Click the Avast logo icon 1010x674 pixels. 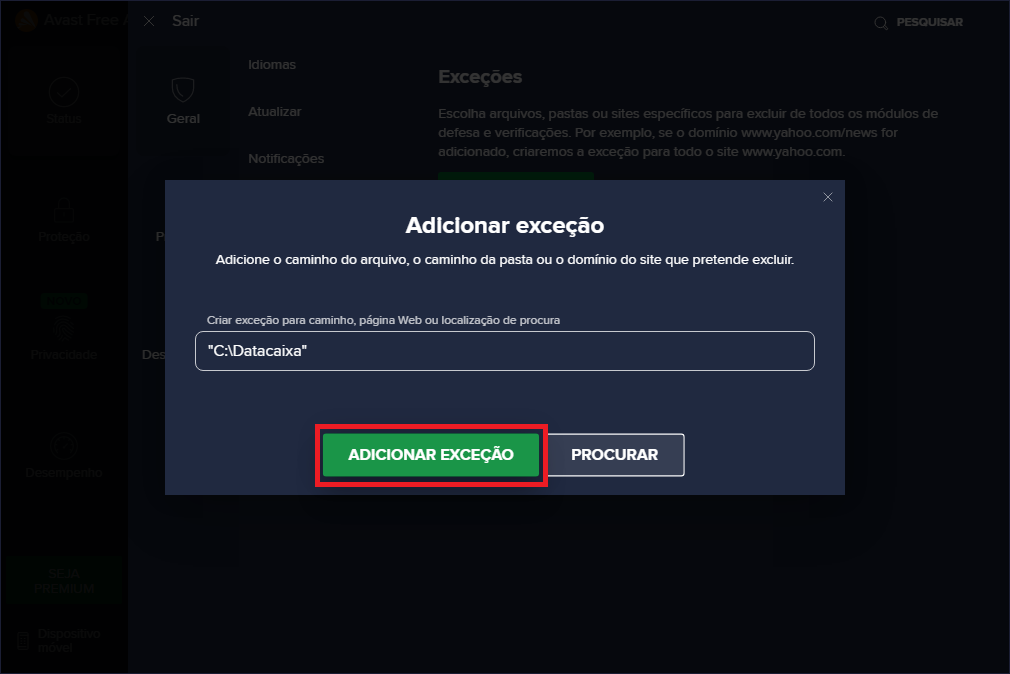[x=26, y=21]
